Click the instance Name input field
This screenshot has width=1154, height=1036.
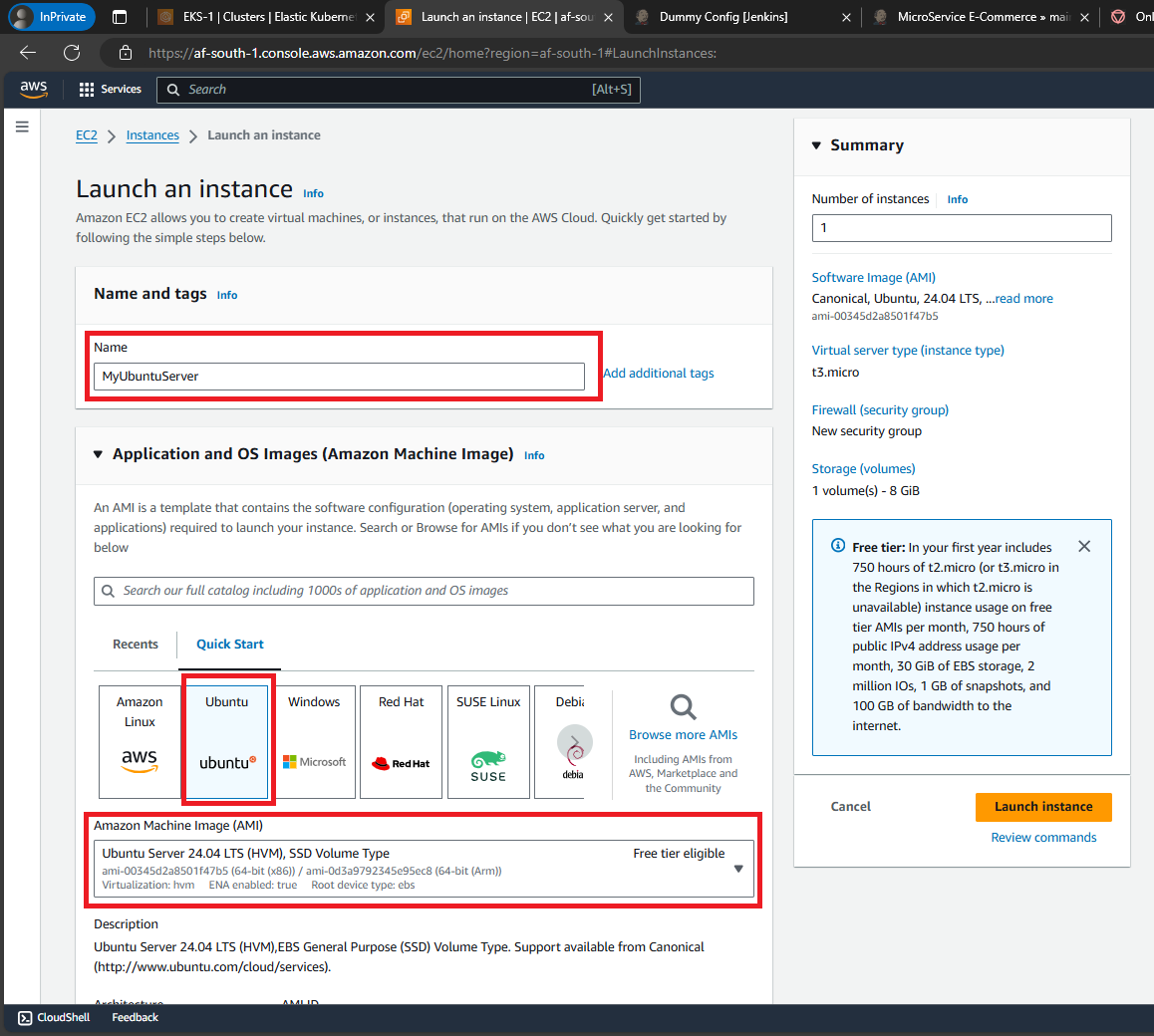pos(339,376)
